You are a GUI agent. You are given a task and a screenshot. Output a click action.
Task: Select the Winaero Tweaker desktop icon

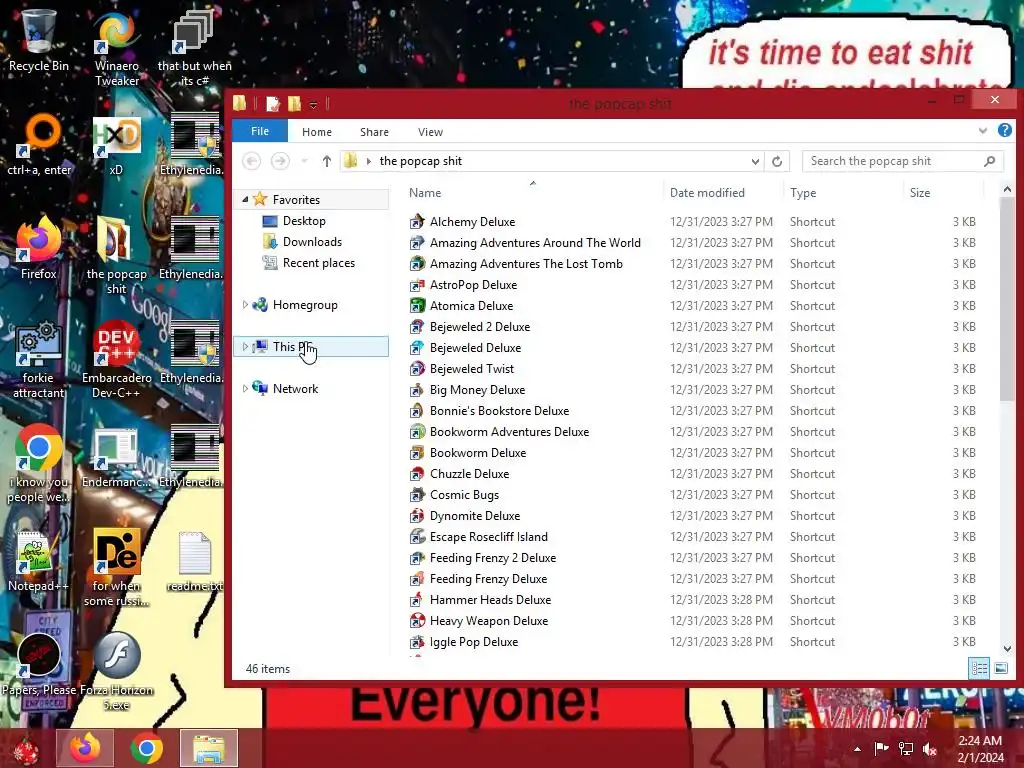click(117, 48)
